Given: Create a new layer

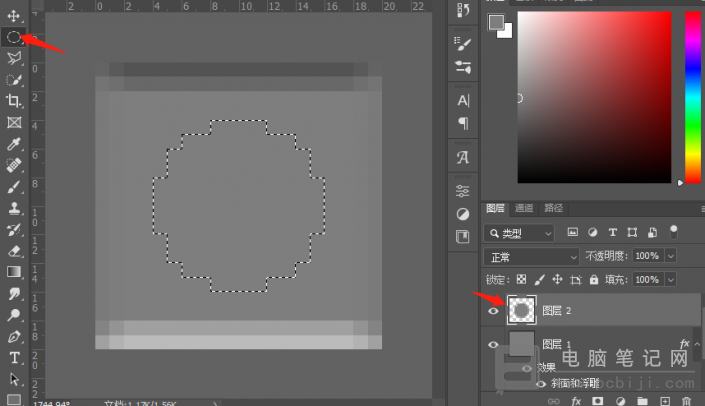Looking at the screenshot, I should click(x=665, y=401).
